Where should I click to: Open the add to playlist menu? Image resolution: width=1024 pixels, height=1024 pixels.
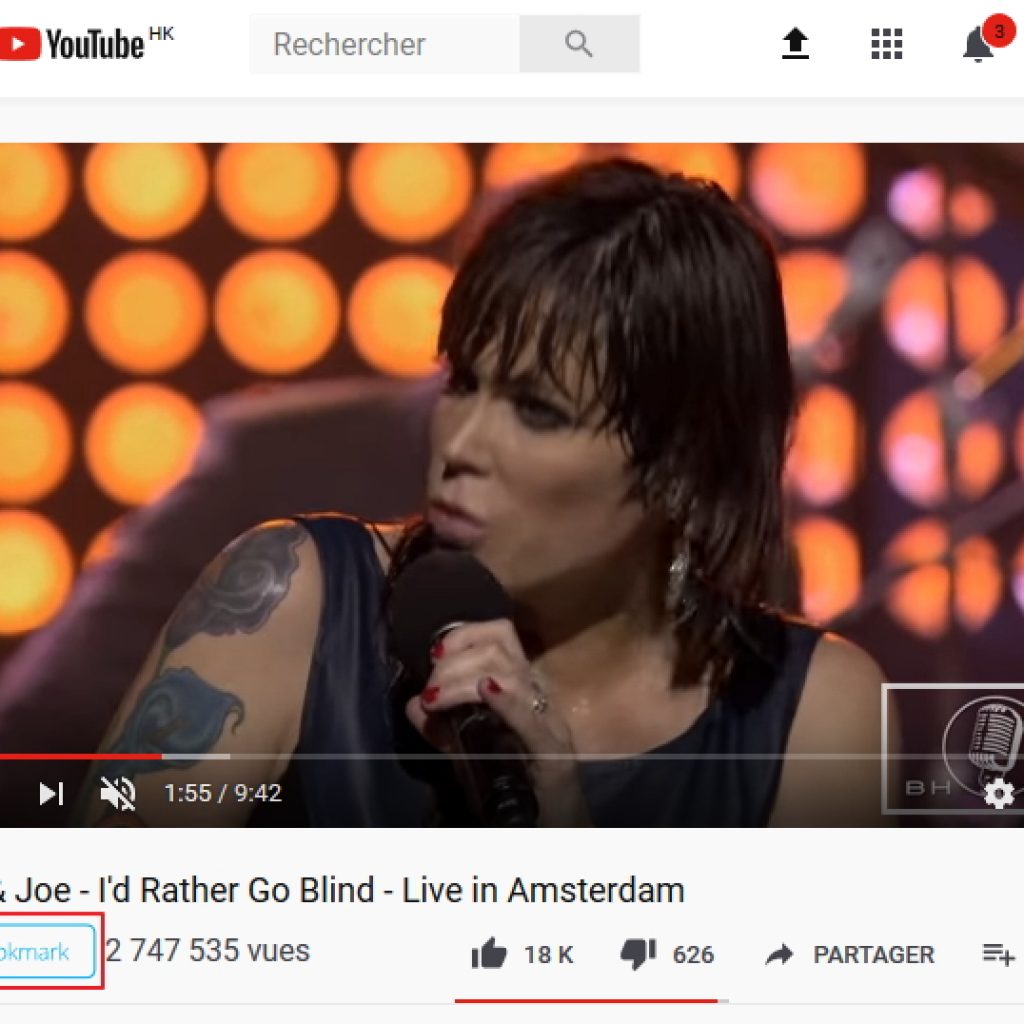tap(998, 954)
